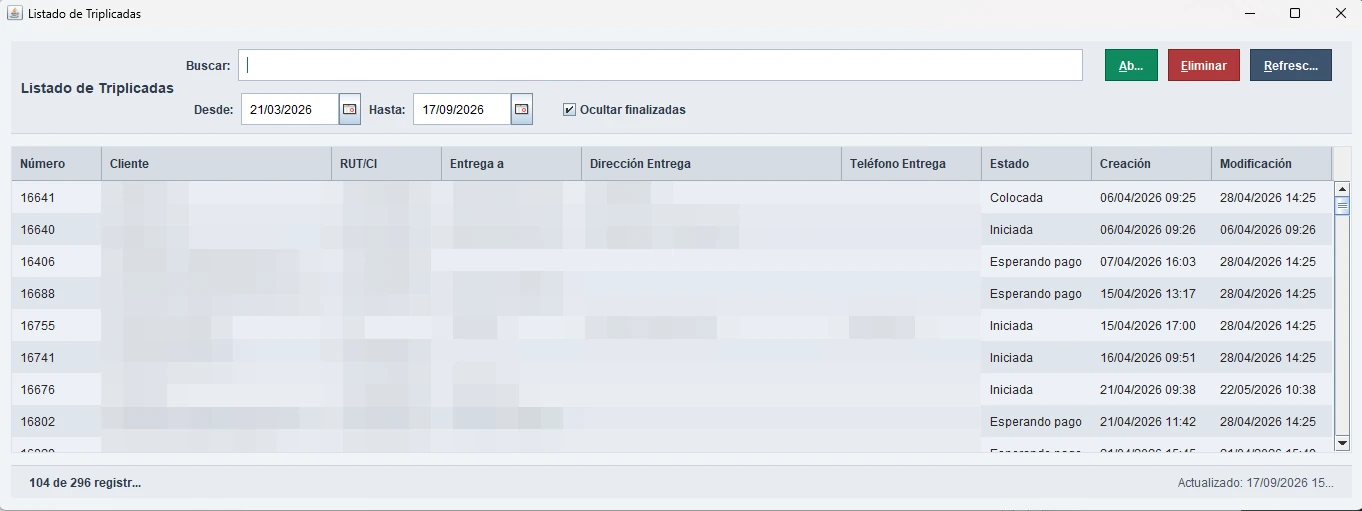Sort by the Cliente column header
Image resolution: width=1362 pixels, height=511 pixels.
pos(216,164)
